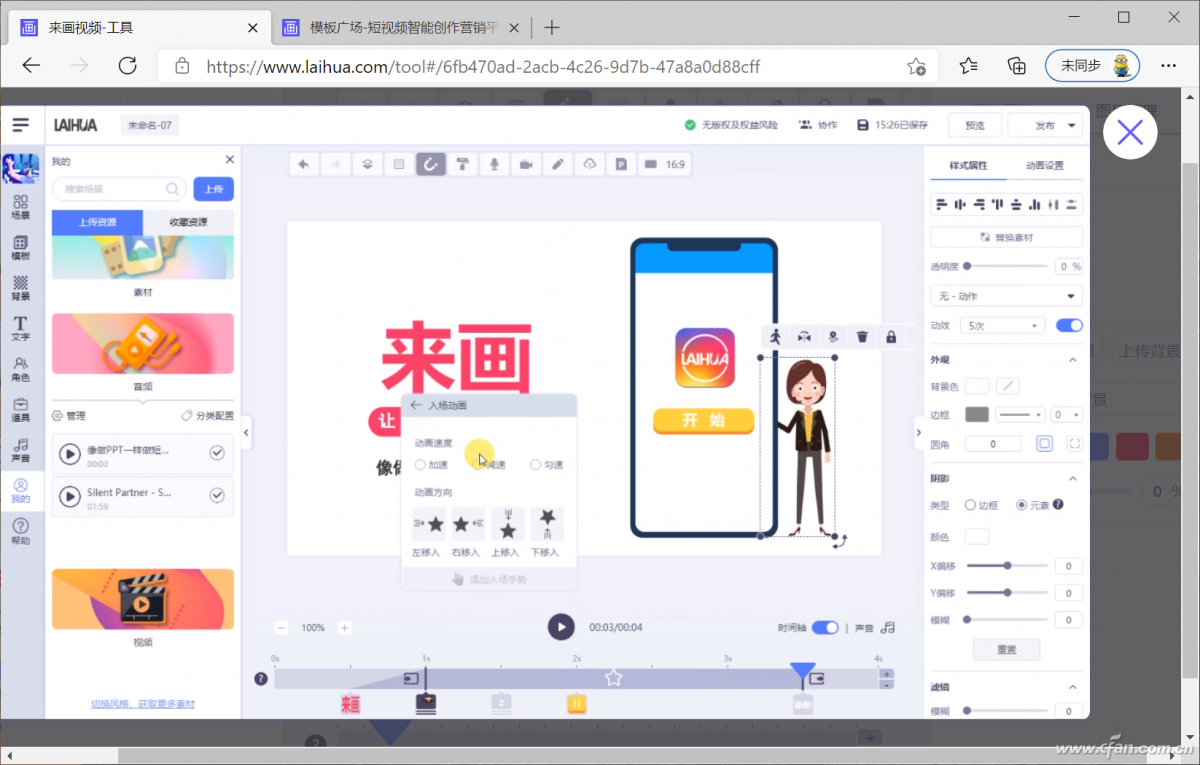Open the 角色 characters sidebar panel

coord(21,370)
